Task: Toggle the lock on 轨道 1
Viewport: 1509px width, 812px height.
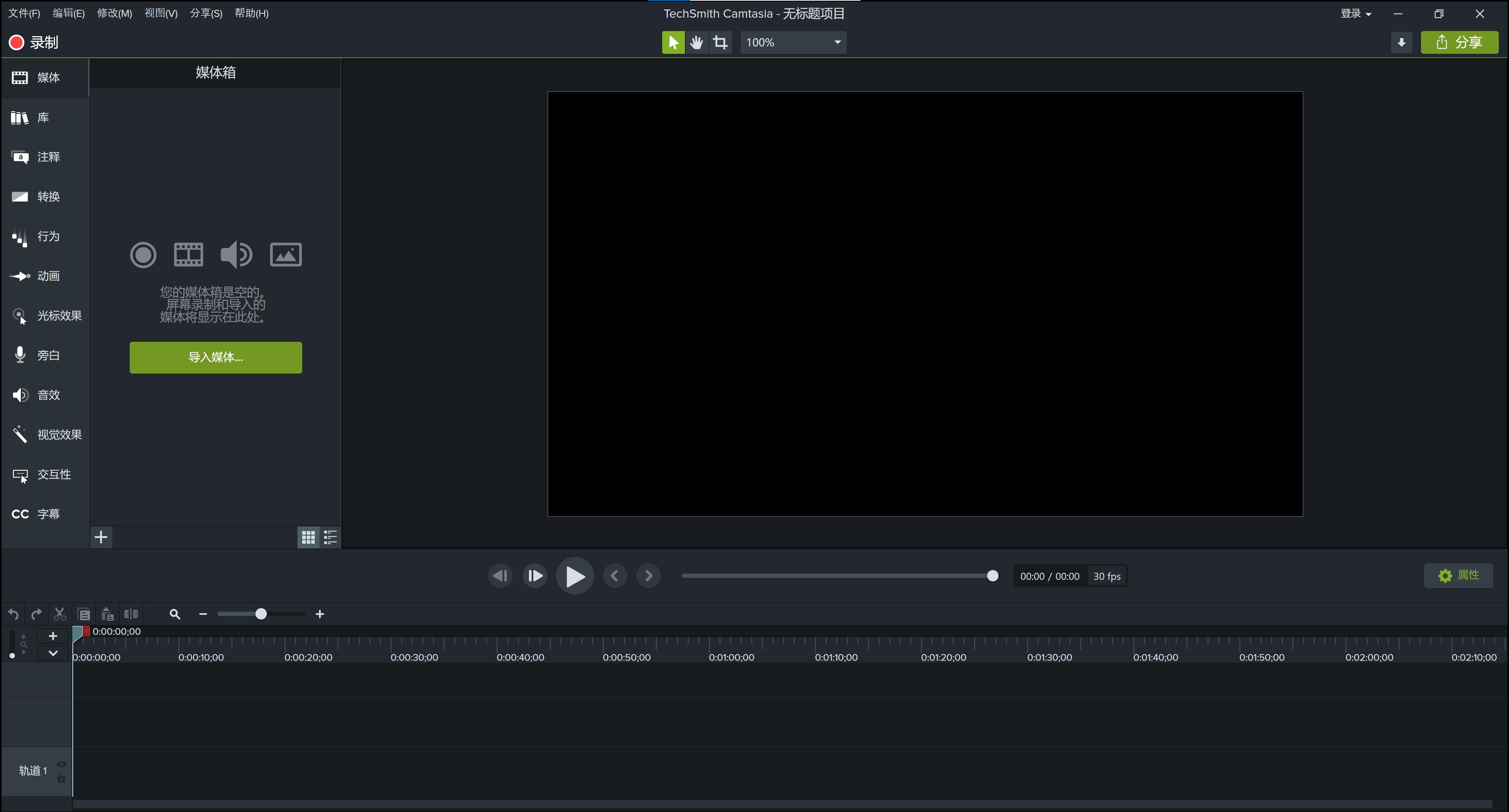Action: click(61, 778)
